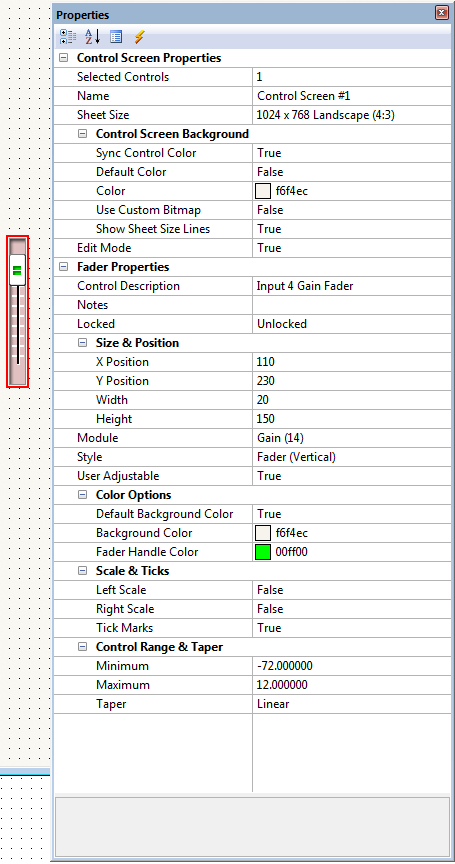Open the Taper Linear value dropdown
This screenshot has height=864, width=455.
(x=351, y=704)
